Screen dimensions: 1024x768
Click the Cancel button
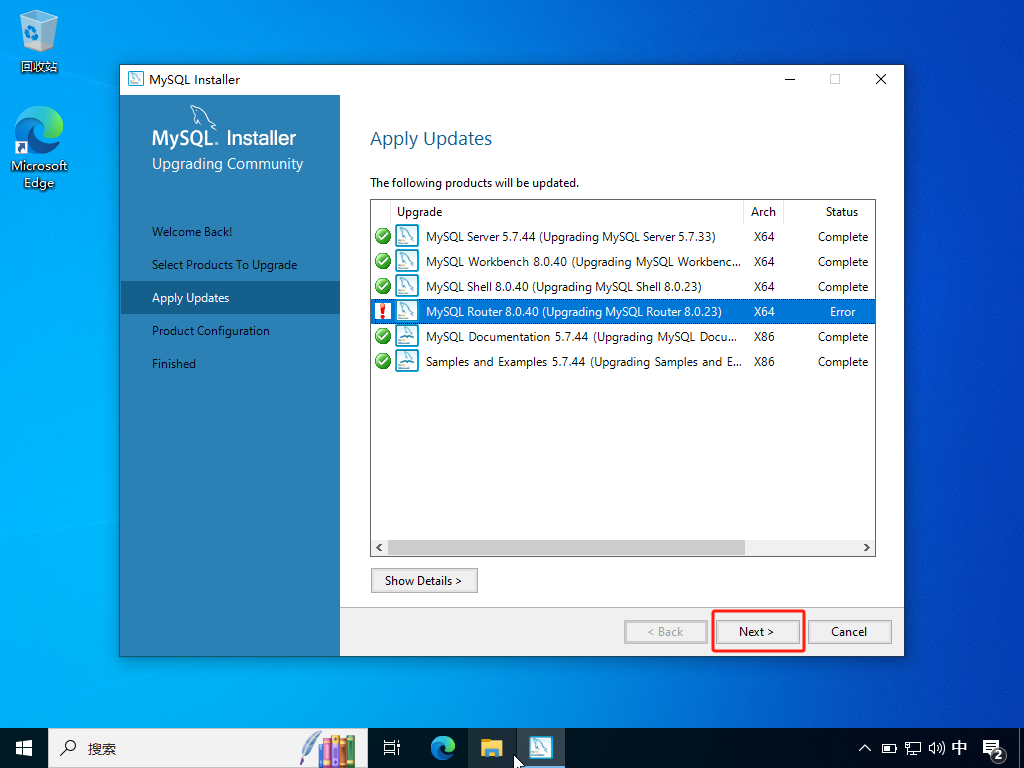coord(848,631)
